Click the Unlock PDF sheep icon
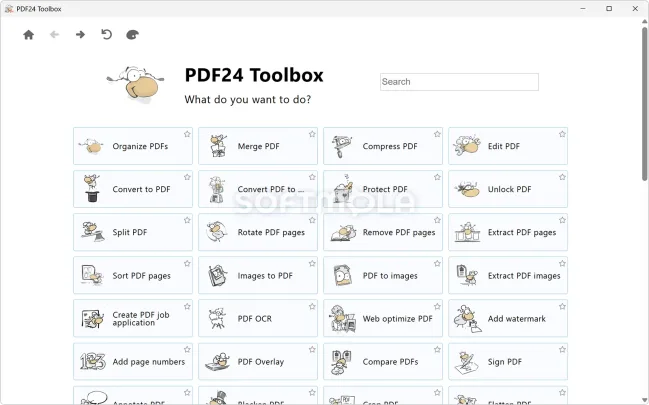The image size is (649, 405). click(466, 189)
